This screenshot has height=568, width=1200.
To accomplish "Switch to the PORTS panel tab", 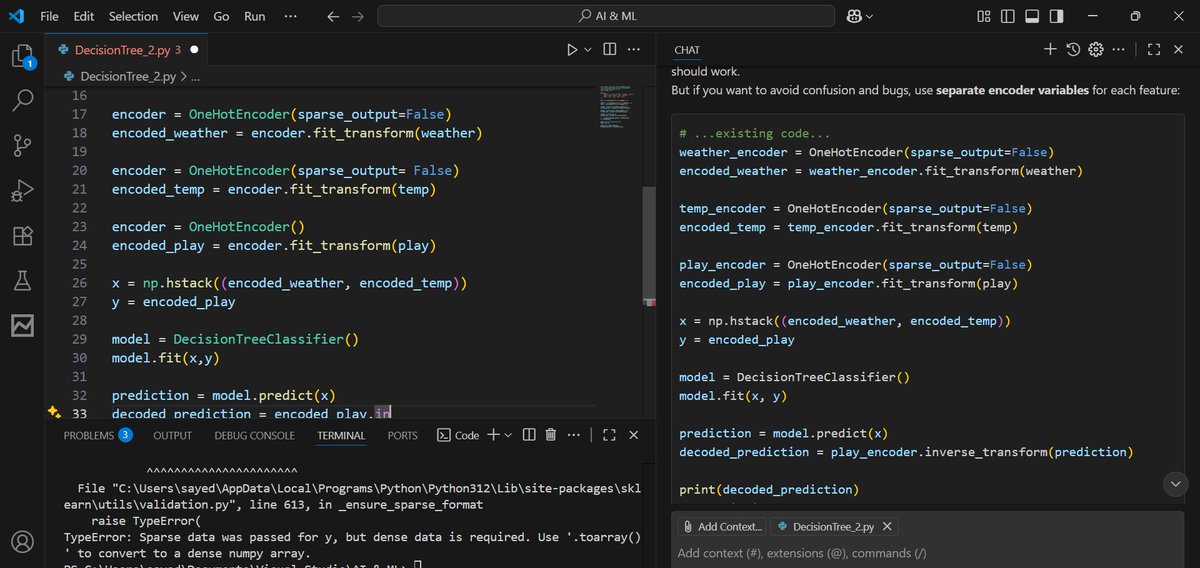I will (x=403, y=435).
